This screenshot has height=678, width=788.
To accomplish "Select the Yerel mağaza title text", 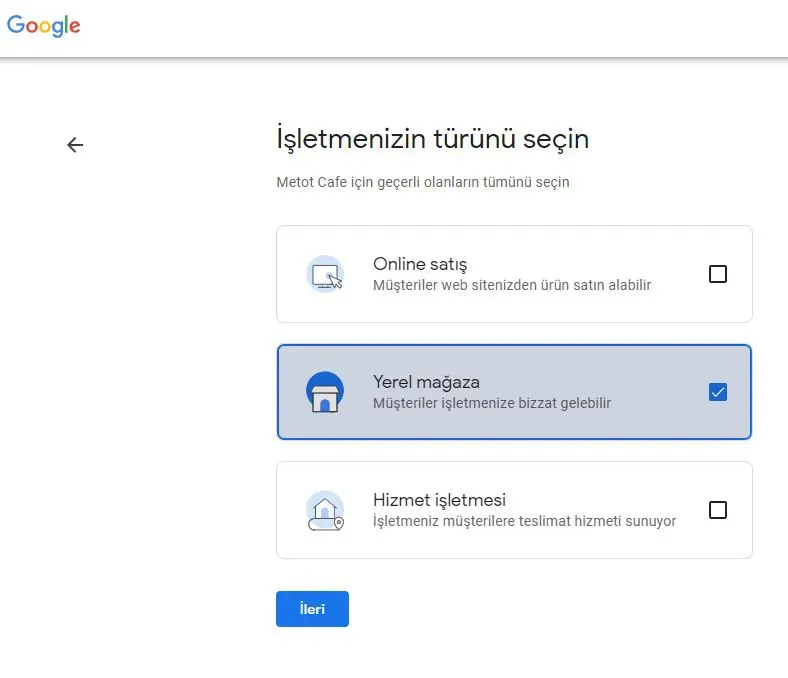I will pyautogui.click(x=426, y=382).
